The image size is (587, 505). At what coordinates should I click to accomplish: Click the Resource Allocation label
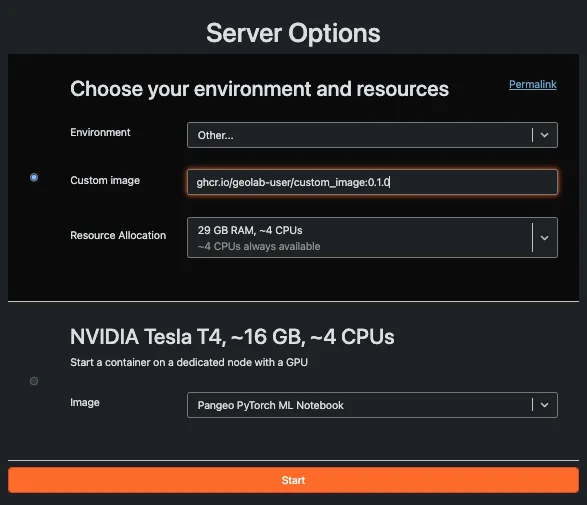click(x=118, y=235)
